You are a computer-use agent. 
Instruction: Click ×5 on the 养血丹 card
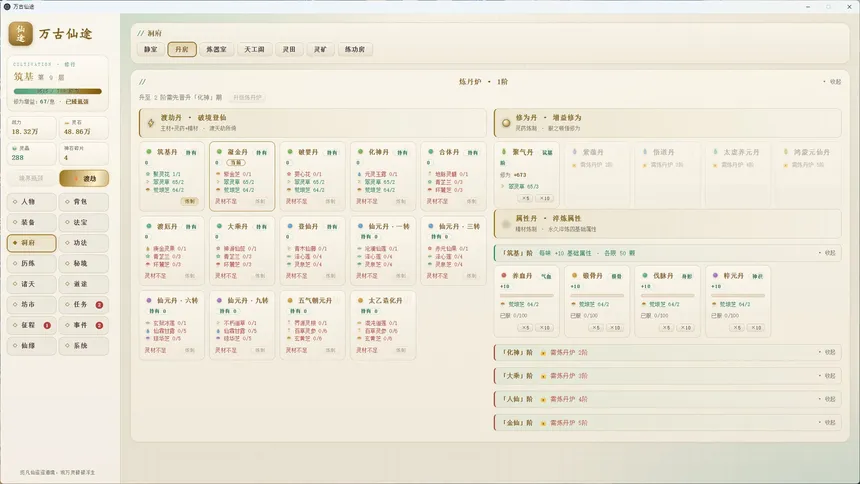click(525, 328)
